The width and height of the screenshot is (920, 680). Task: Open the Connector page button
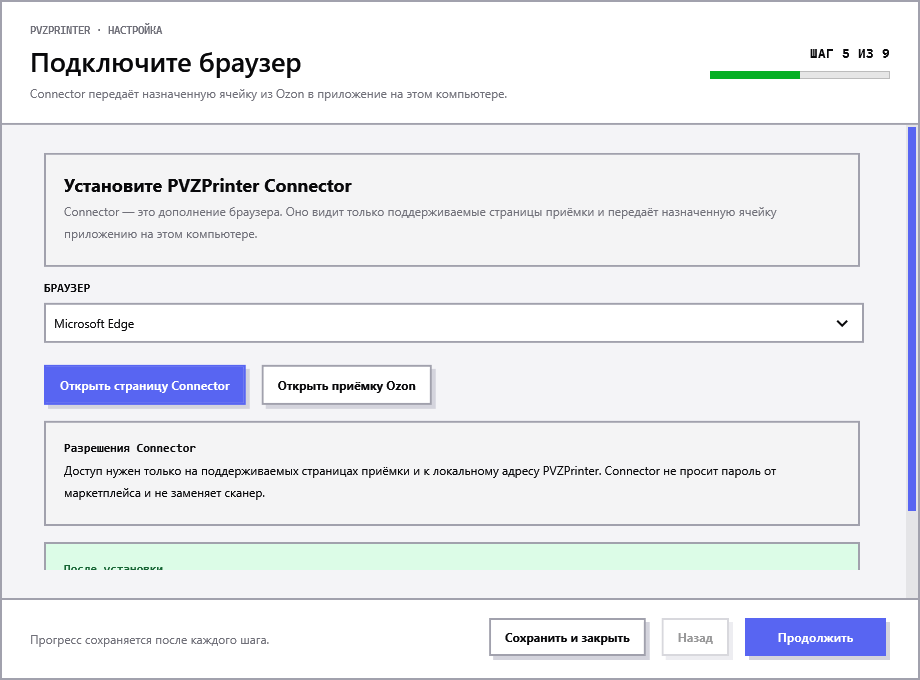click(144, 385)
